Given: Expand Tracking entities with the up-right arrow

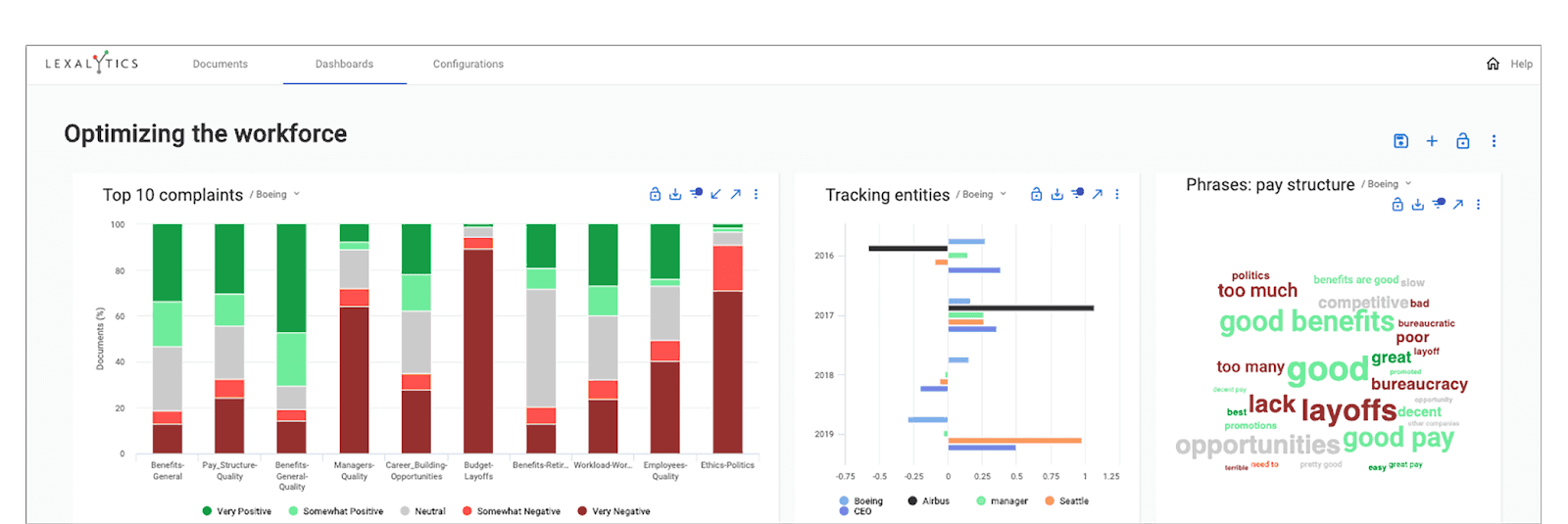Looking at the screenshot, I should (x=1098, y=194).
